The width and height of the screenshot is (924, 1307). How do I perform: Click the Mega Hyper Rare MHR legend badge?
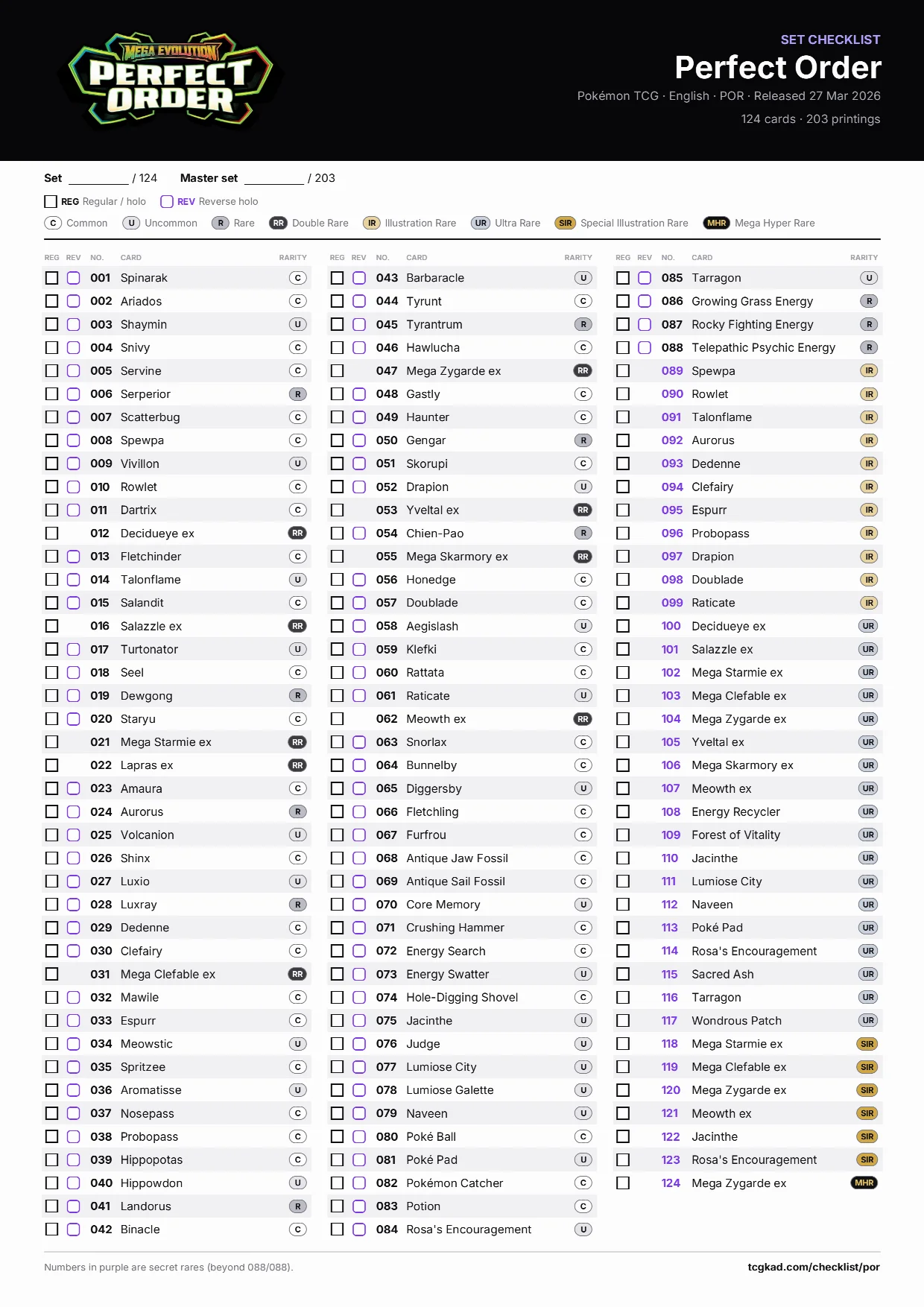pyautogui.click(x=716, y=223)
